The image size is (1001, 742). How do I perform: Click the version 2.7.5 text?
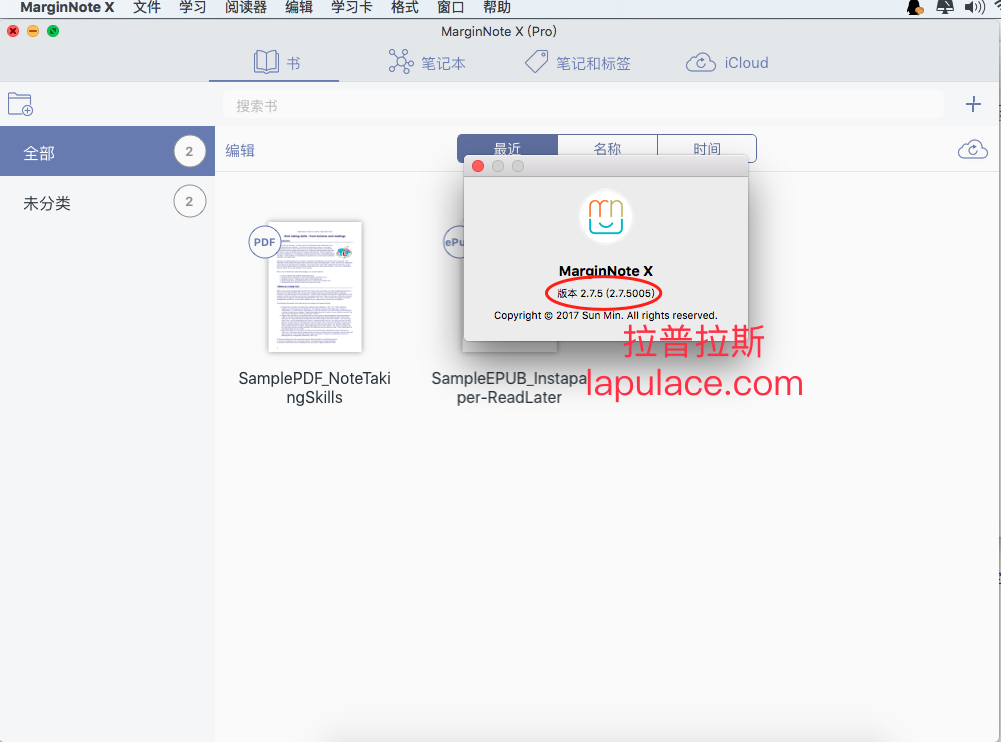point(605,293)
